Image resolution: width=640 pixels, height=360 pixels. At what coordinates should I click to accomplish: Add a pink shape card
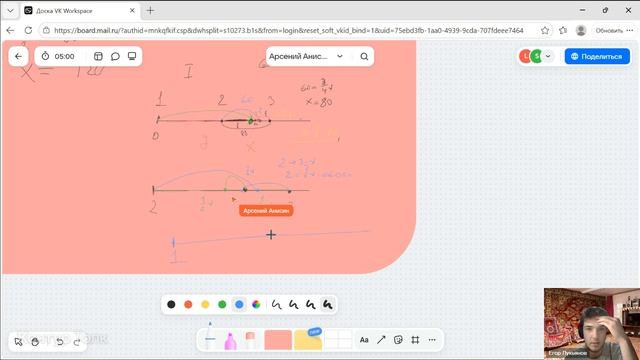coord(278,340)
